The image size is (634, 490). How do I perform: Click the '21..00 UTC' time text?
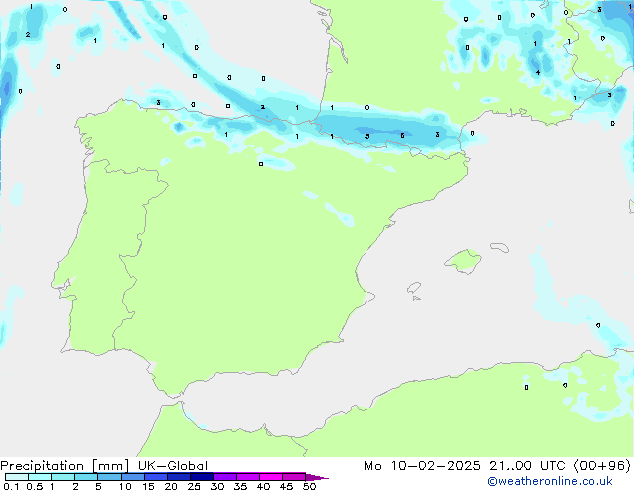tap(527, 466)
